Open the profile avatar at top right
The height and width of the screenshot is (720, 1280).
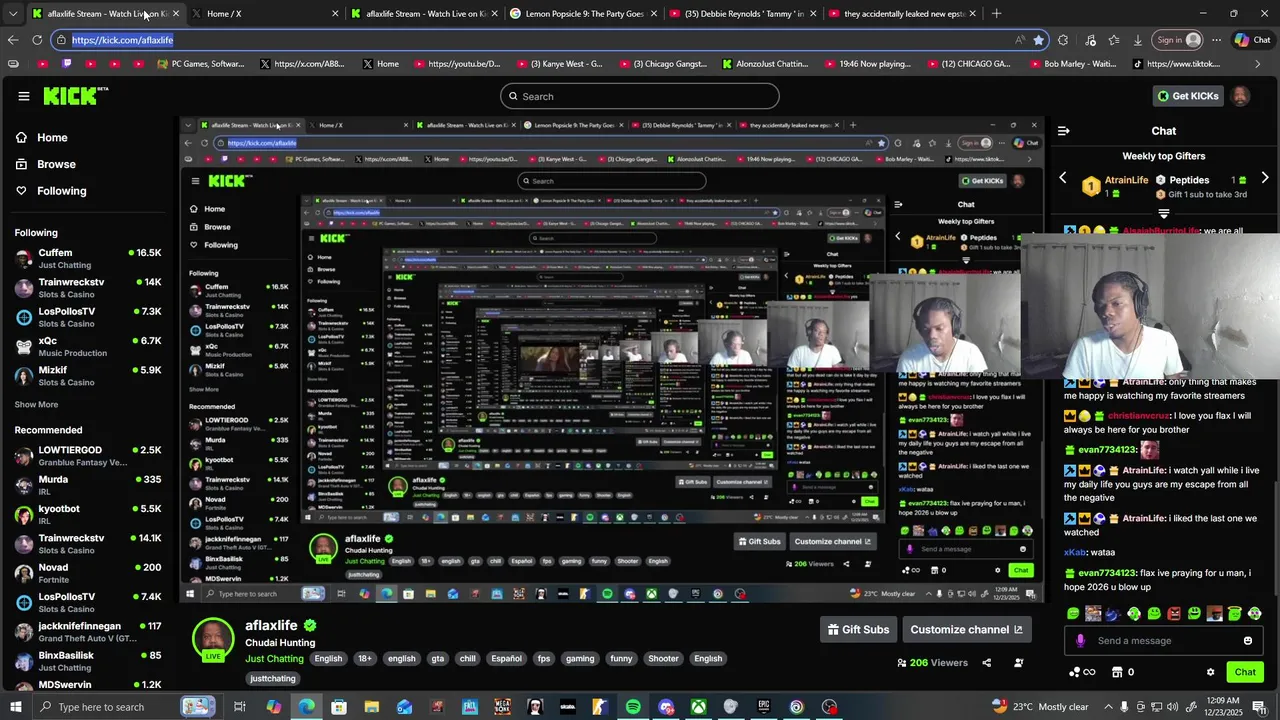click(x=1240, y=96)
